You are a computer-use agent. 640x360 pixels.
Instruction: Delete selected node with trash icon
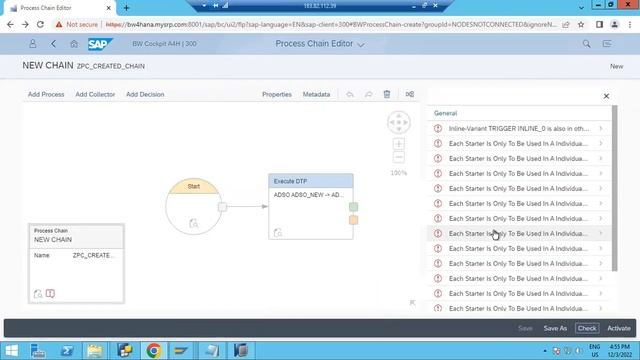[387, 94]
